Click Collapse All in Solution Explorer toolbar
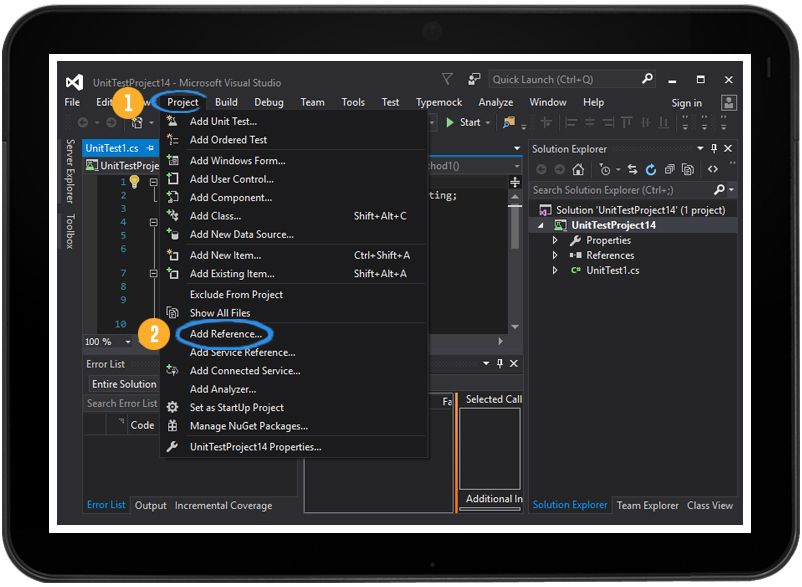This screenshot has height=587, width=802. [670, 169]
